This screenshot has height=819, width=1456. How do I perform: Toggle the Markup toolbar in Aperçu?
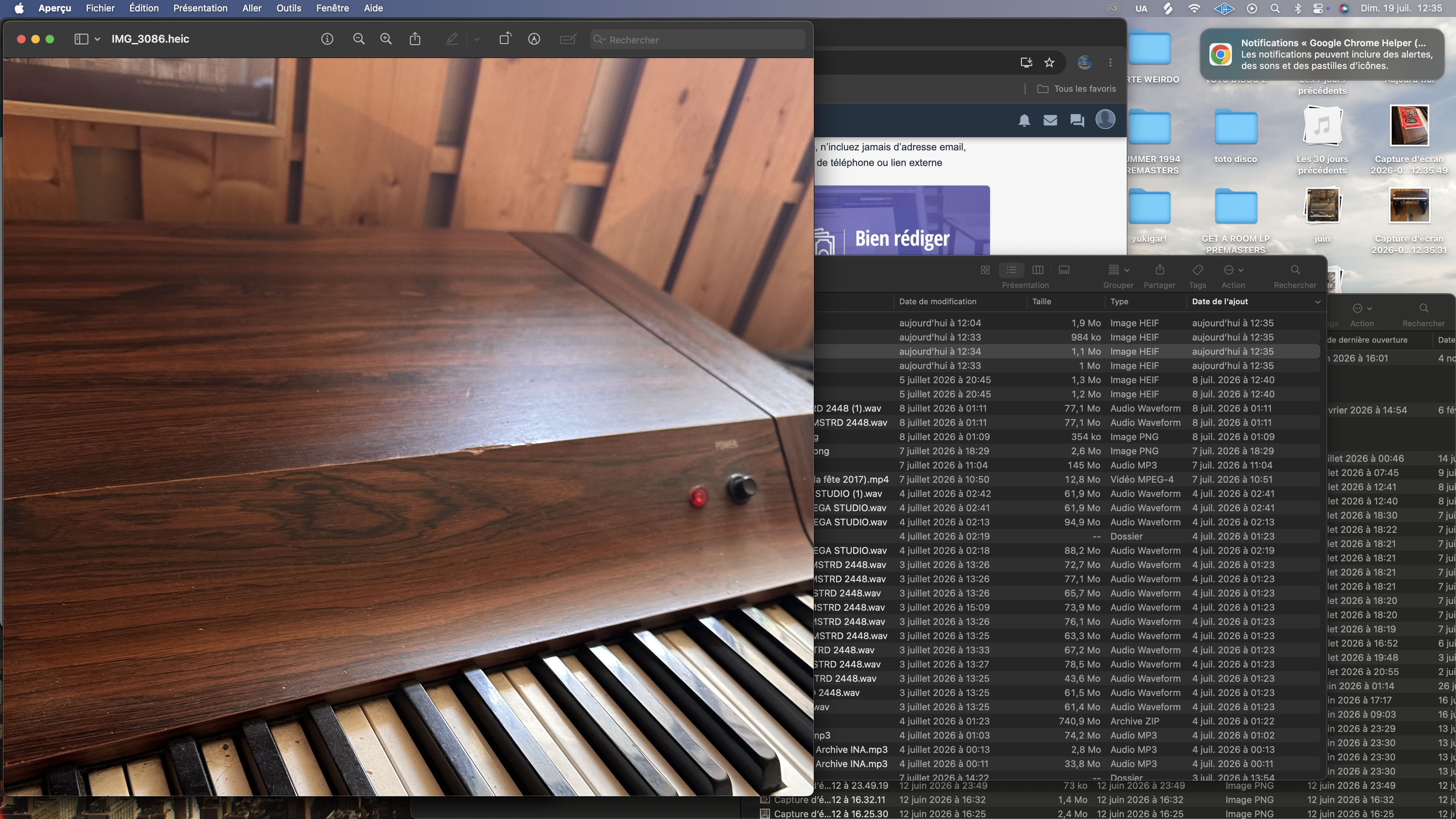(x=534, y=39)
